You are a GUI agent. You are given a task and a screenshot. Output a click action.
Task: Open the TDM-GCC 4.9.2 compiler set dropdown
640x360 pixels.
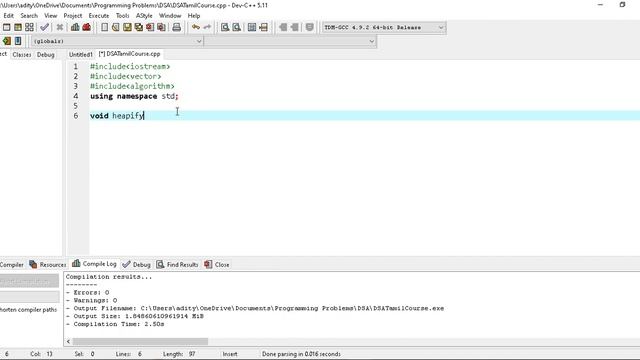[384, 27]
